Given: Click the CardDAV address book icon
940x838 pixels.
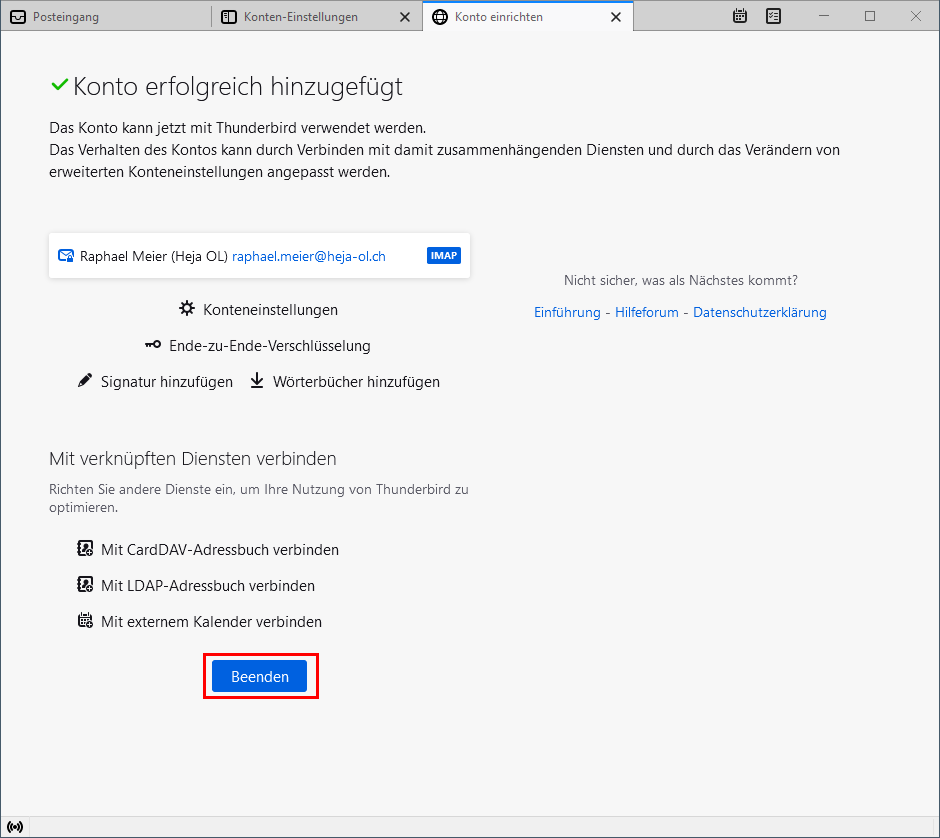Looking at the screenshot, I should pyautogui.click(x=85, y=550).
